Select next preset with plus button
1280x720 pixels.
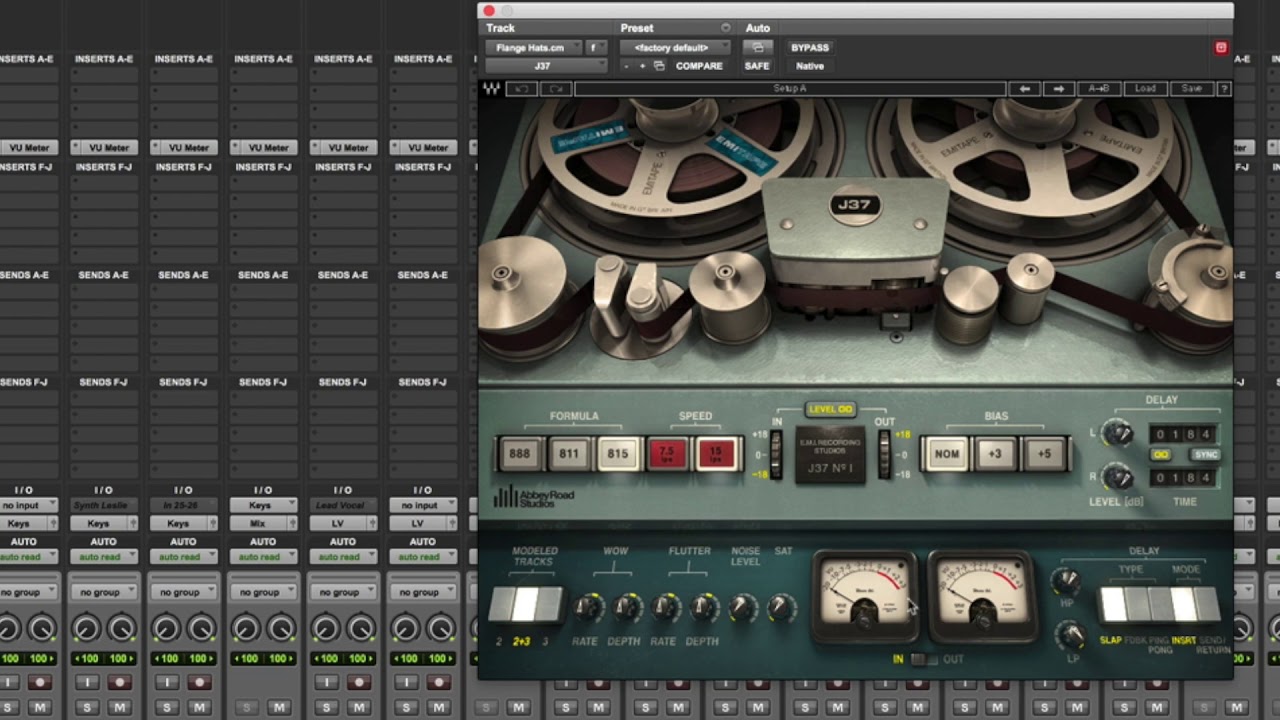(642, 66)
